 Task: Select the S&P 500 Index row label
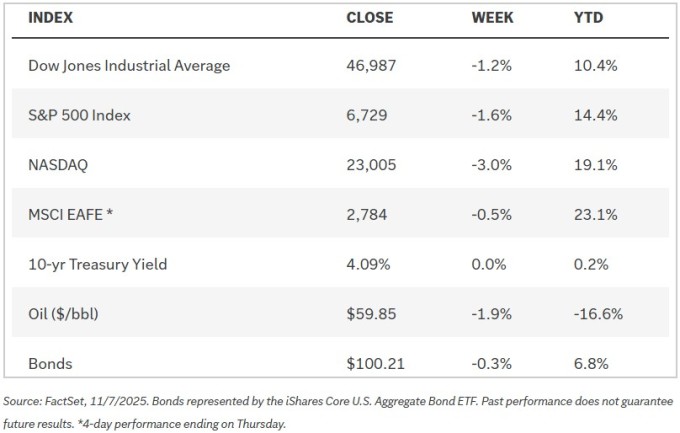[x=80, y=115]
